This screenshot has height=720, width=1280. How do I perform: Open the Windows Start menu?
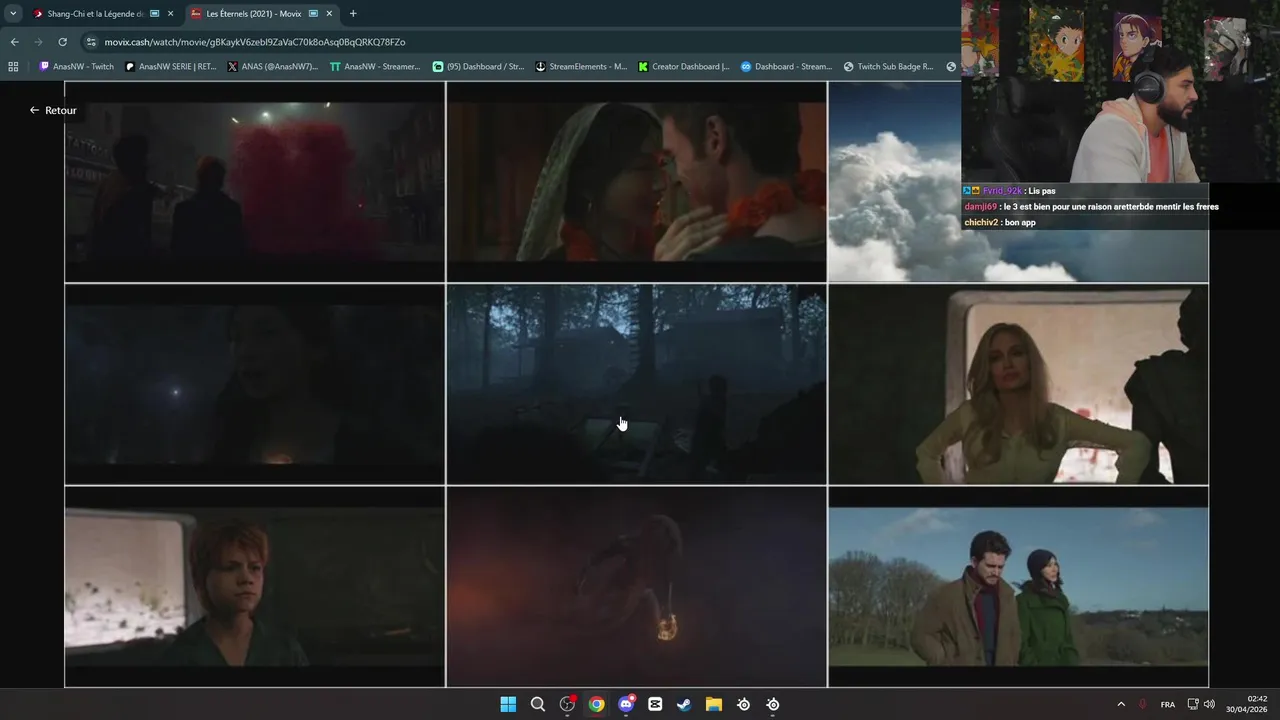point(508,704)
